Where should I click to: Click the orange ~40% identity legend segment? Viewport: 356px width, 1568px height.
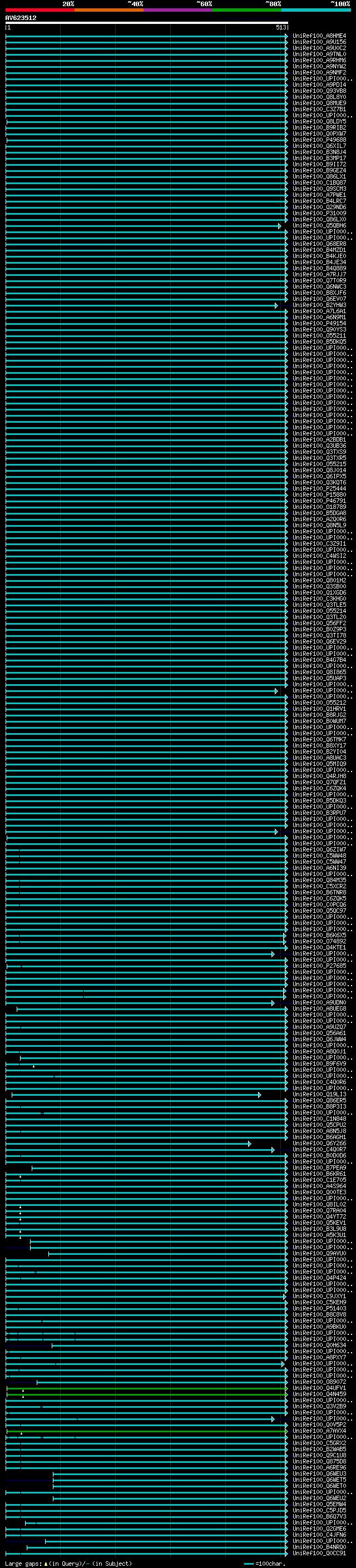pos(109,11)
